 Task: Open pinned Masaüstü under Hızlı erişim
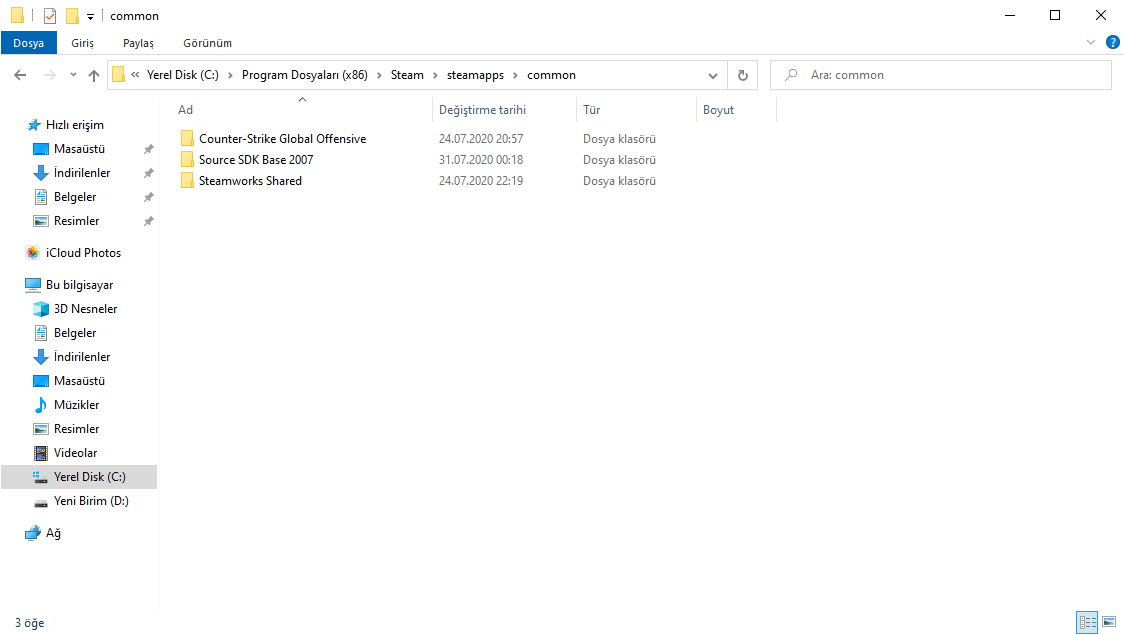(79, 149)
